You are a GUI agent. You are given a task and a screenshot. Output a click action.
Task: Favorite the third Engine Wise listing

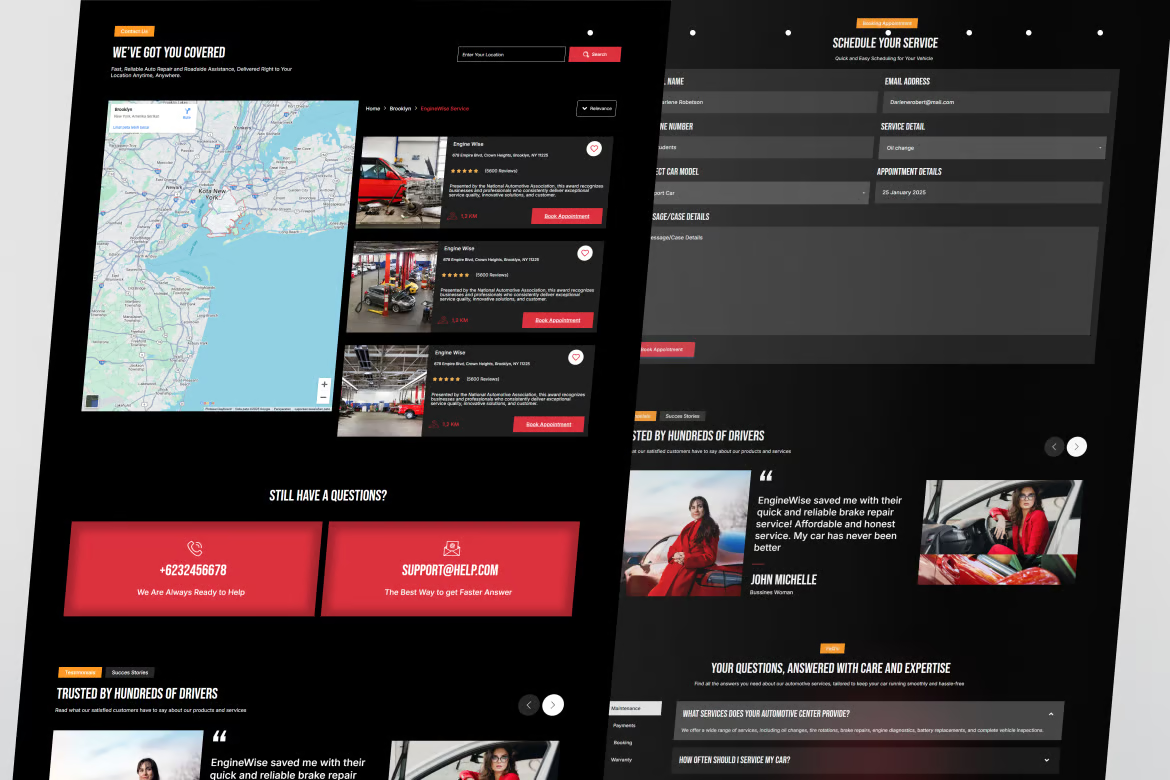coord(576,357)
